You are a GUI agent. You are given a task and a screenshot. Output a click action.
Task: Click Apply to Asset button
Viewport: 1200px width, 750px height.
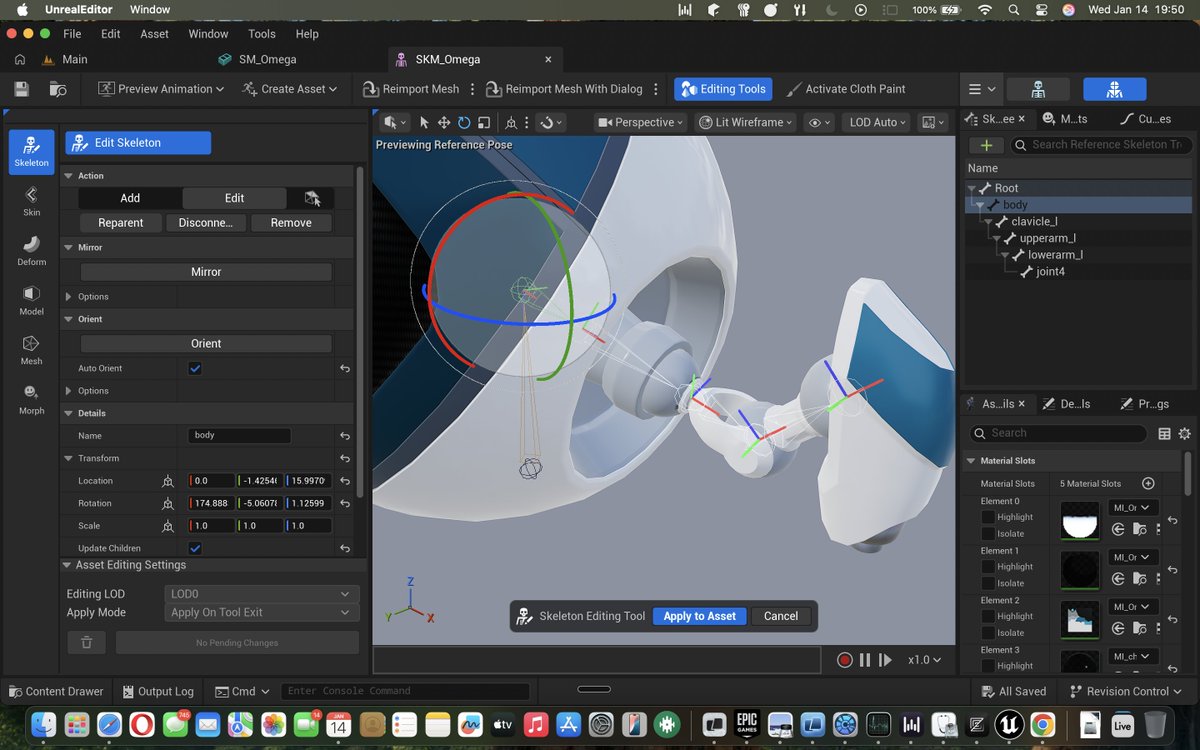(699, 616)
